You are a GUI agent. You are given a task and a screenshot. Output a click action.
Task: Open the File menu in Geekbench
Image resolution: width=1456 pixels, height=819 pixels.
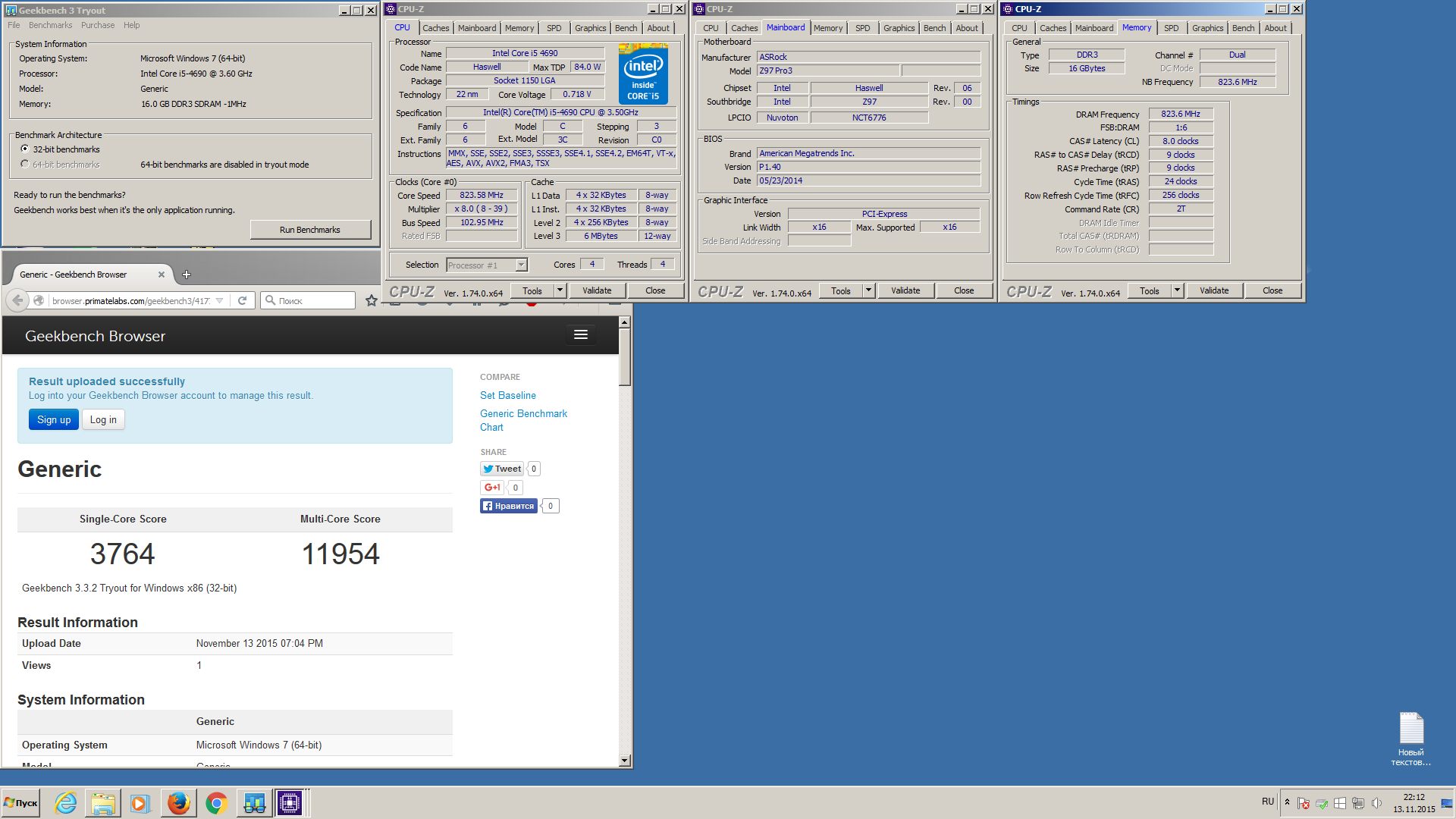pyautogui.click(x=14, y=25)
